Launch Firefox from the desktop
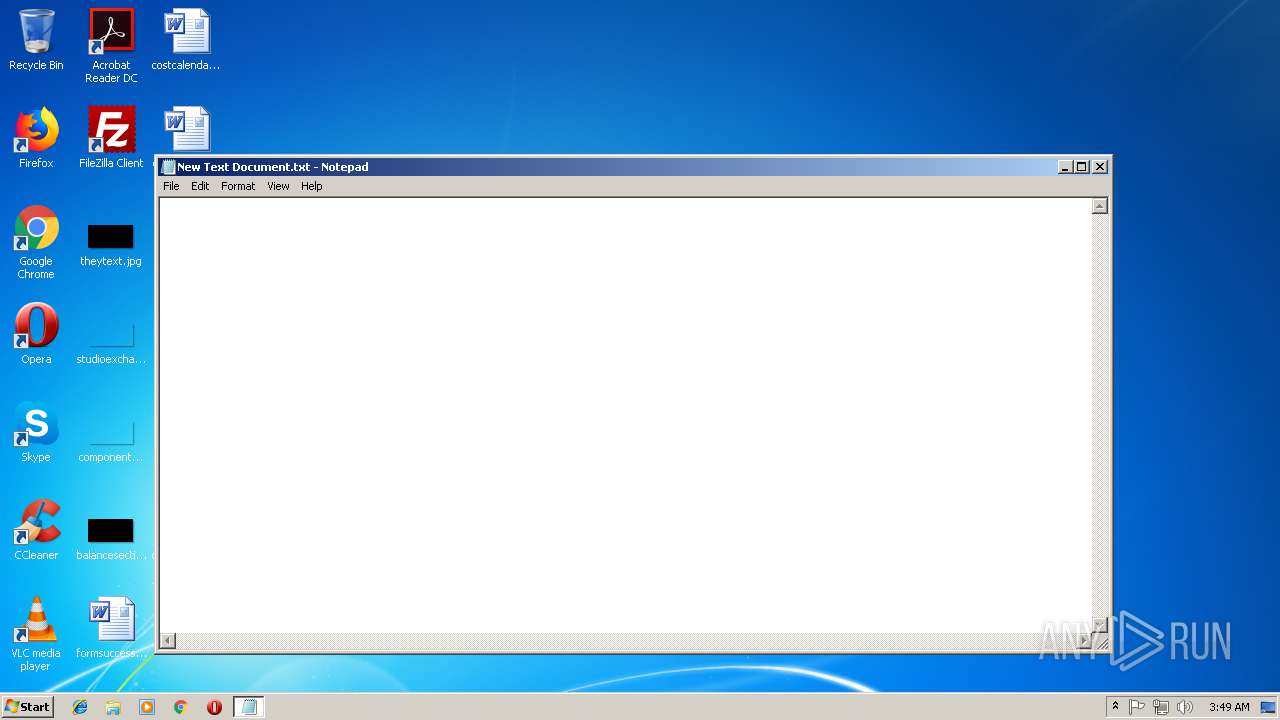The image size is (1280, 720). (x=36, y=138)
